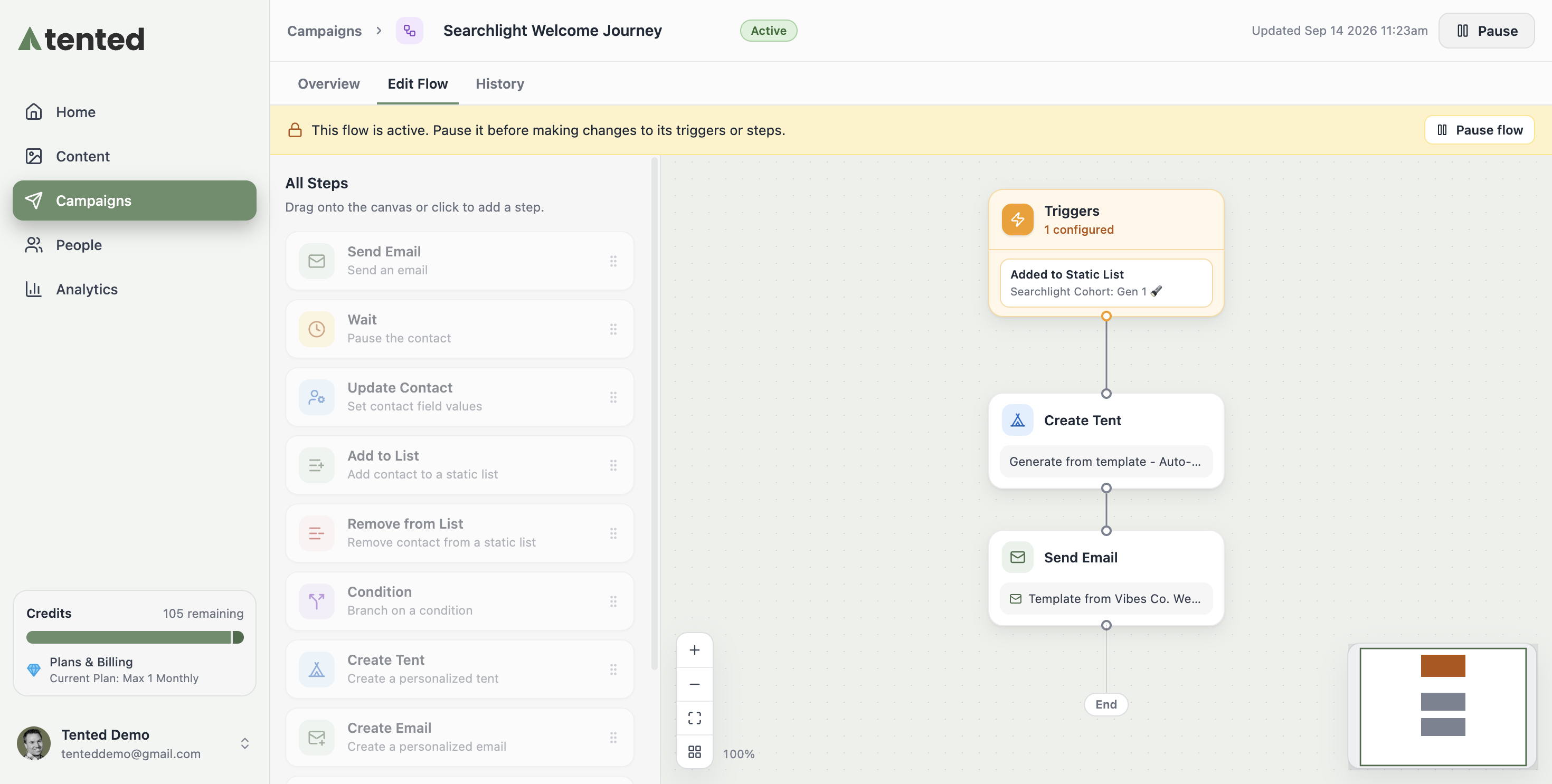Image resolution: width=1552 pixels, height=784 pixels.
Task: Click 'Generate from template - Auto-...' text
Action: click(x=1104, y=461)
